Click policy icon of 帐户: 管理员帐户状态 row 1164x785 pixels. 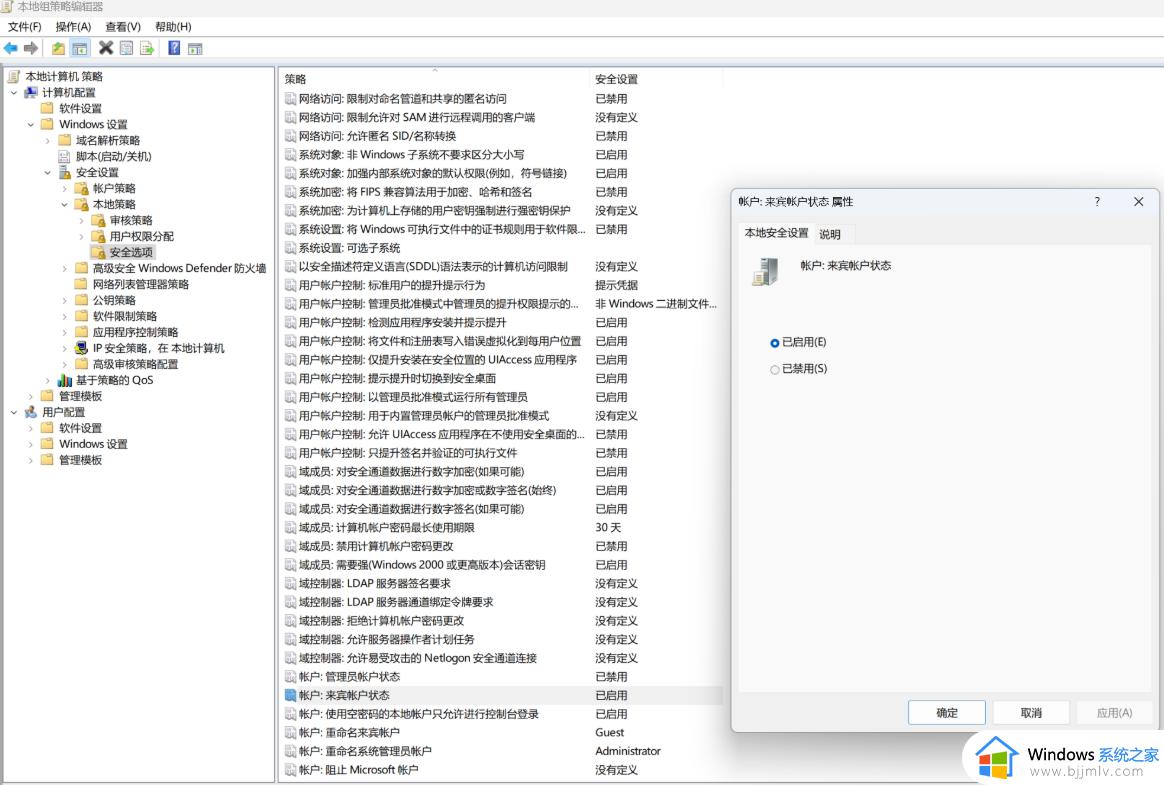coord(290,677)
